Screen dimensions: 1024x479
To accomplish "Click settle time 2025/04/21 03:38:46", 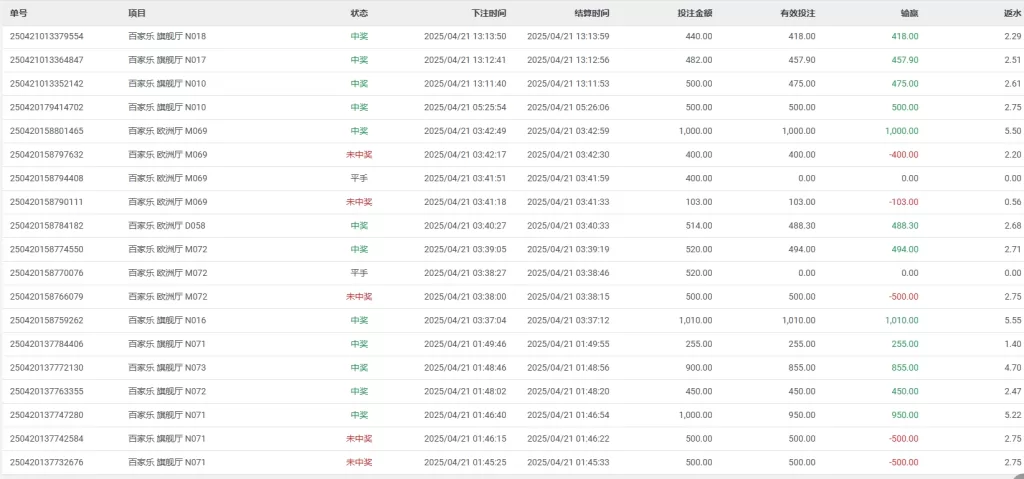I will pos(568,273).
